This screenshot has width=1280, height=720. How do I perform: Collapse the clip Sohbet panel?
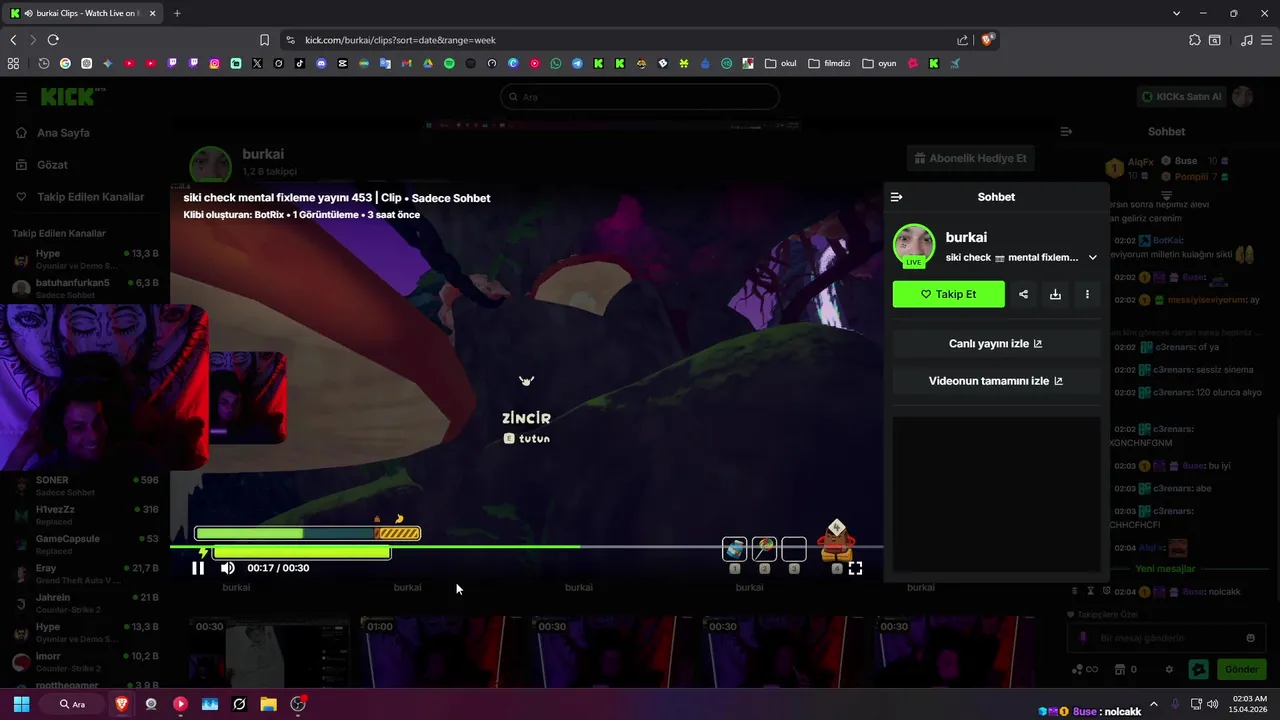pos(896,197)
